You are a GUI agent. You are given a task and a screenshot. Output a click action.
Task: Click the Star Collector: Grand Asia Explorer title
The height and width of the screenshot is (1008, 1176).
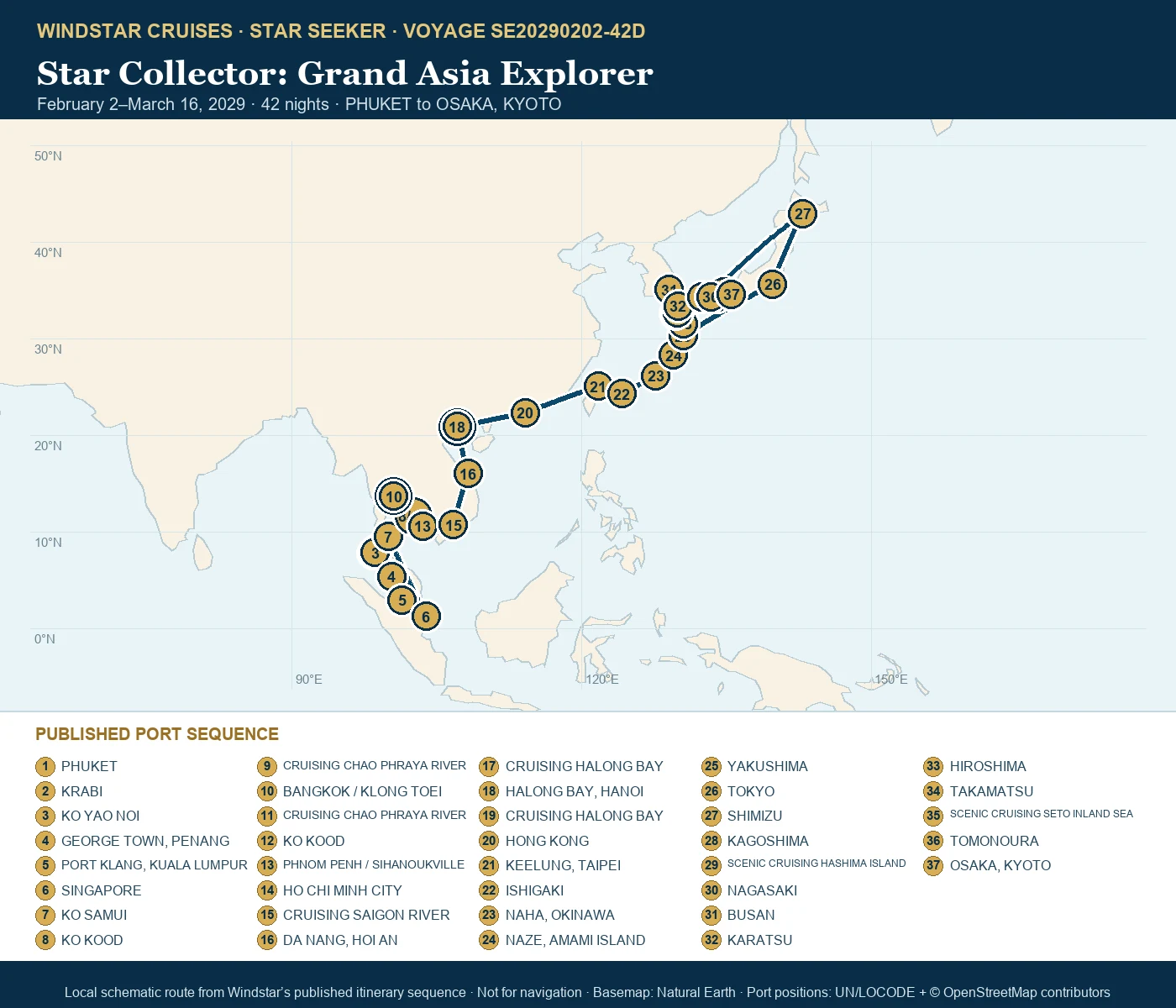tap(345, 73)
